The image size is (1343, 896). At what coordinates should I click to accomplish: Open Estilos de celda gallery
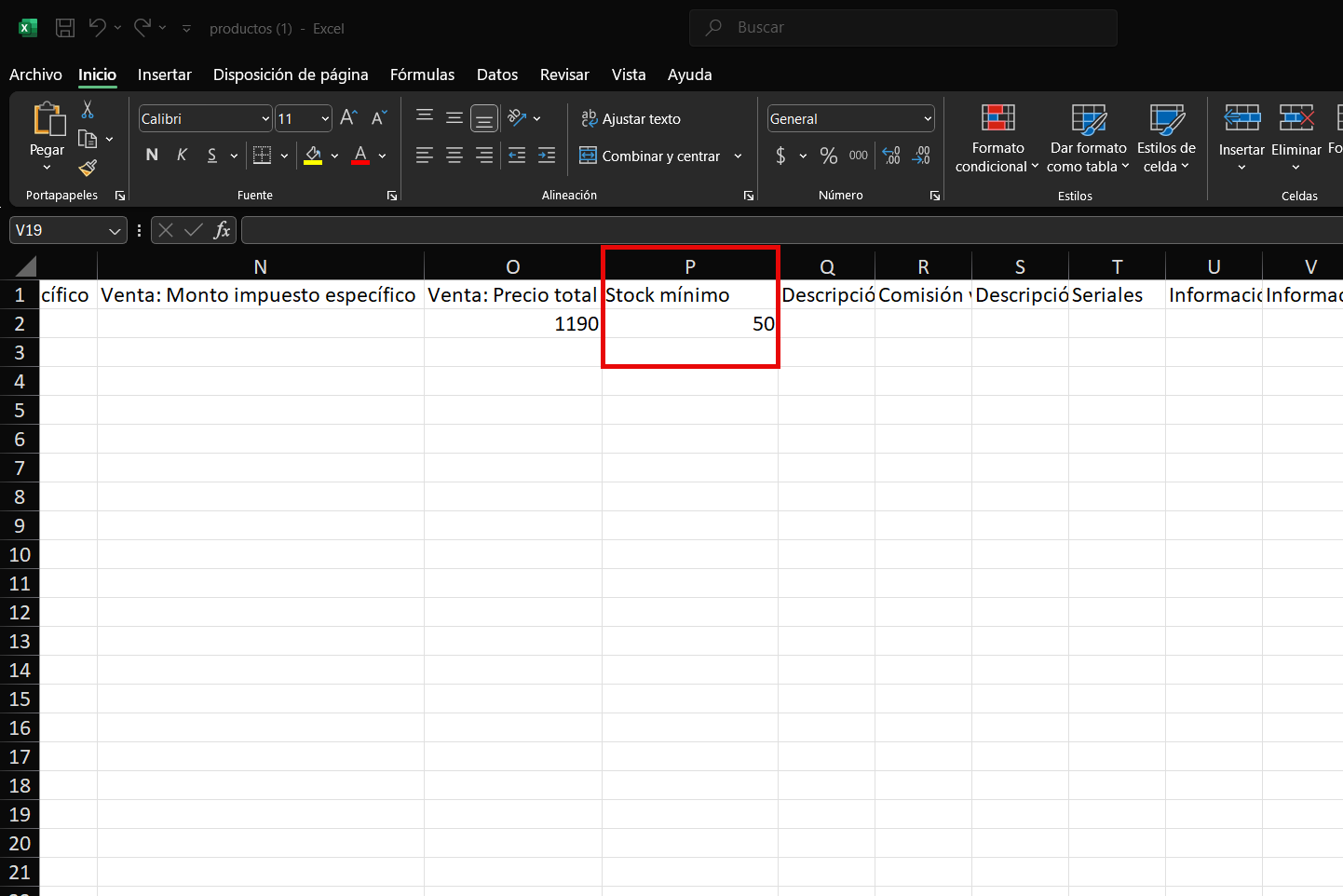1166,138
